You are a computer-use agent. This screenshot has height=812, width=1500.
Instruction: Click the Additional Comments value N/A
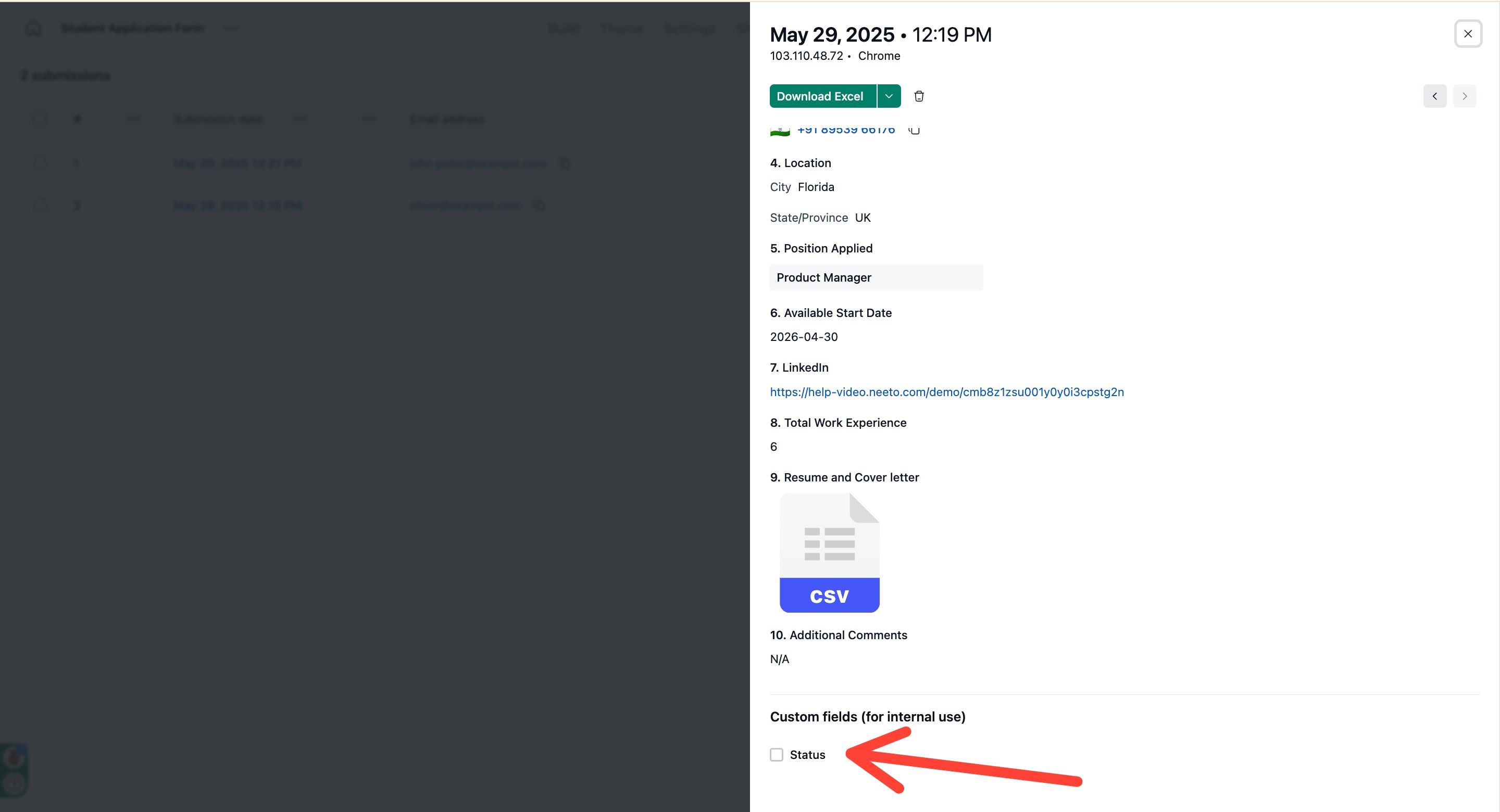tap(779, 659)
